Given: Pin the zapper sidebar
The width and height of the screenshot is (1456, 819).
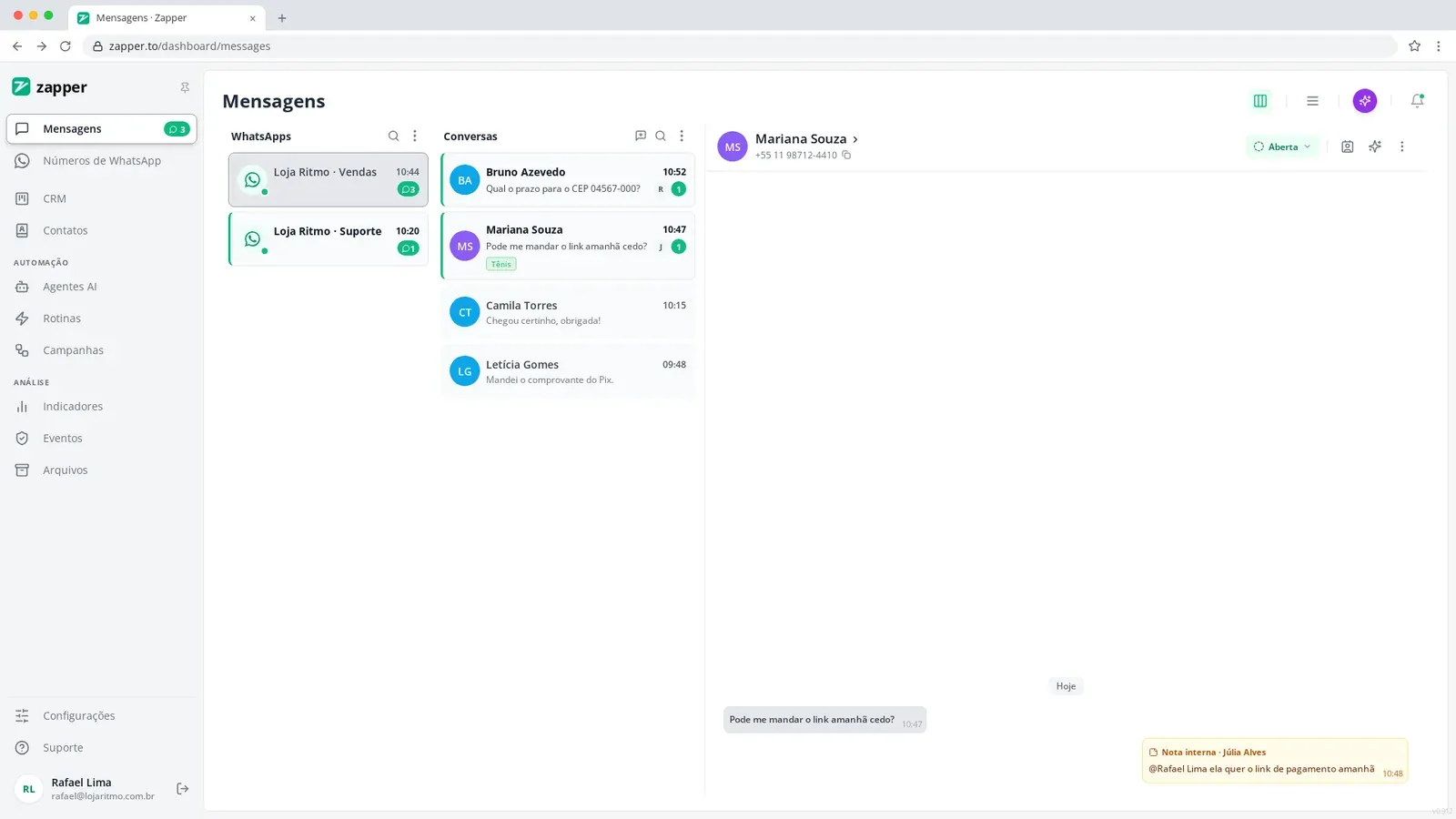Looking at the screenshot, I should [185, 87].
